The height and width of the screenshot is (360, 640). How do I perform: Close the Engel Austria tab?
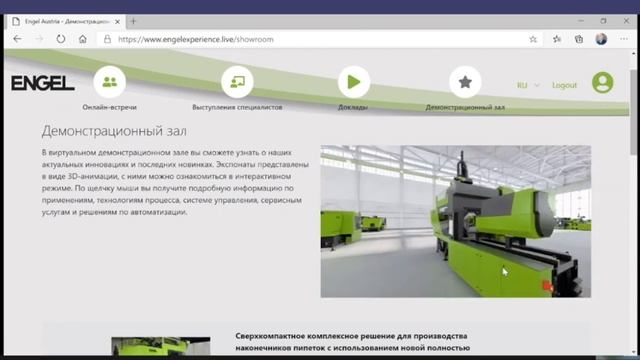pyautogui.click(x=118, y=22)
